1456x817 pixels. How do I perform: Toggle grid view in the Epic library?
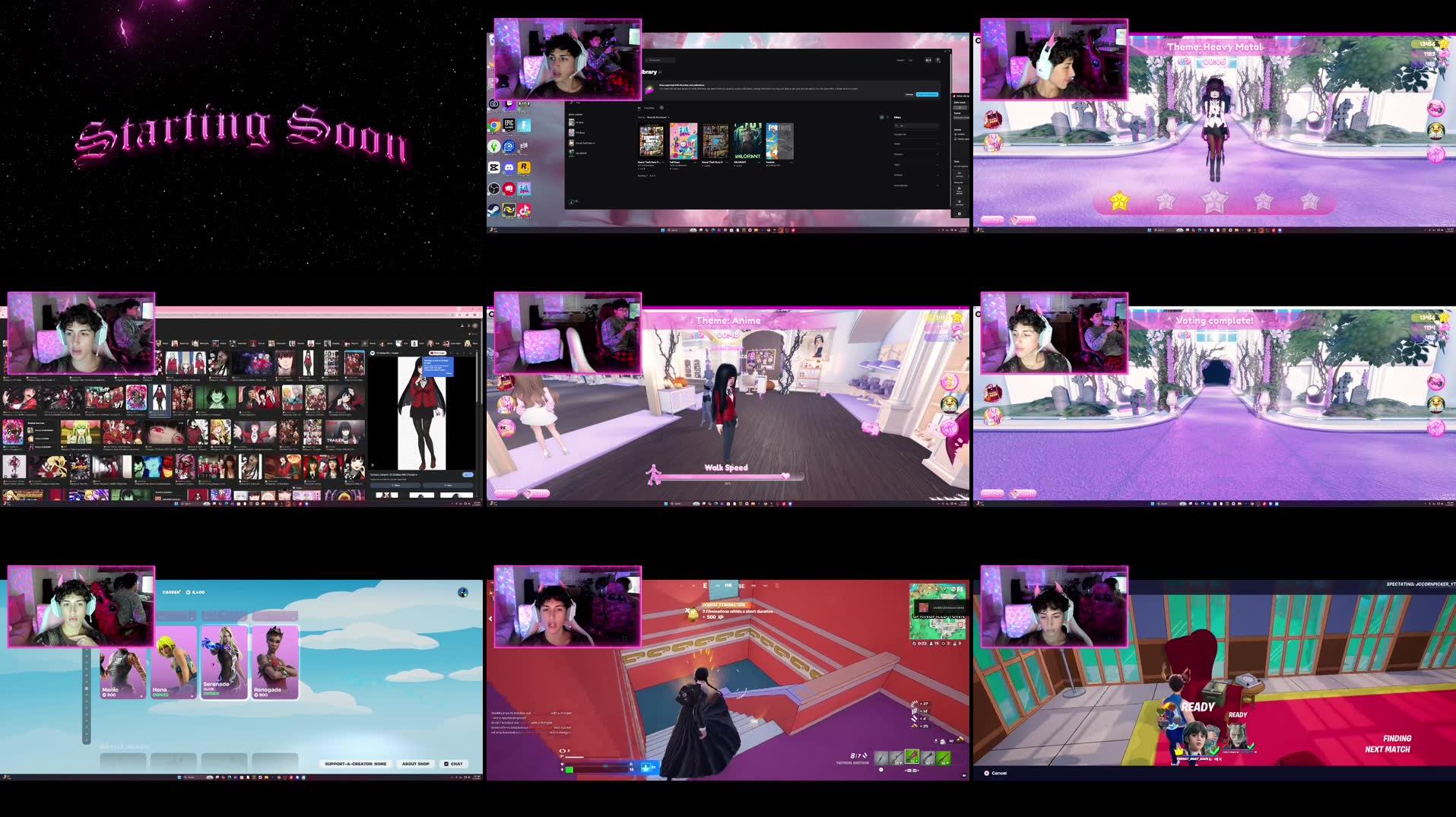click(882, 117)
